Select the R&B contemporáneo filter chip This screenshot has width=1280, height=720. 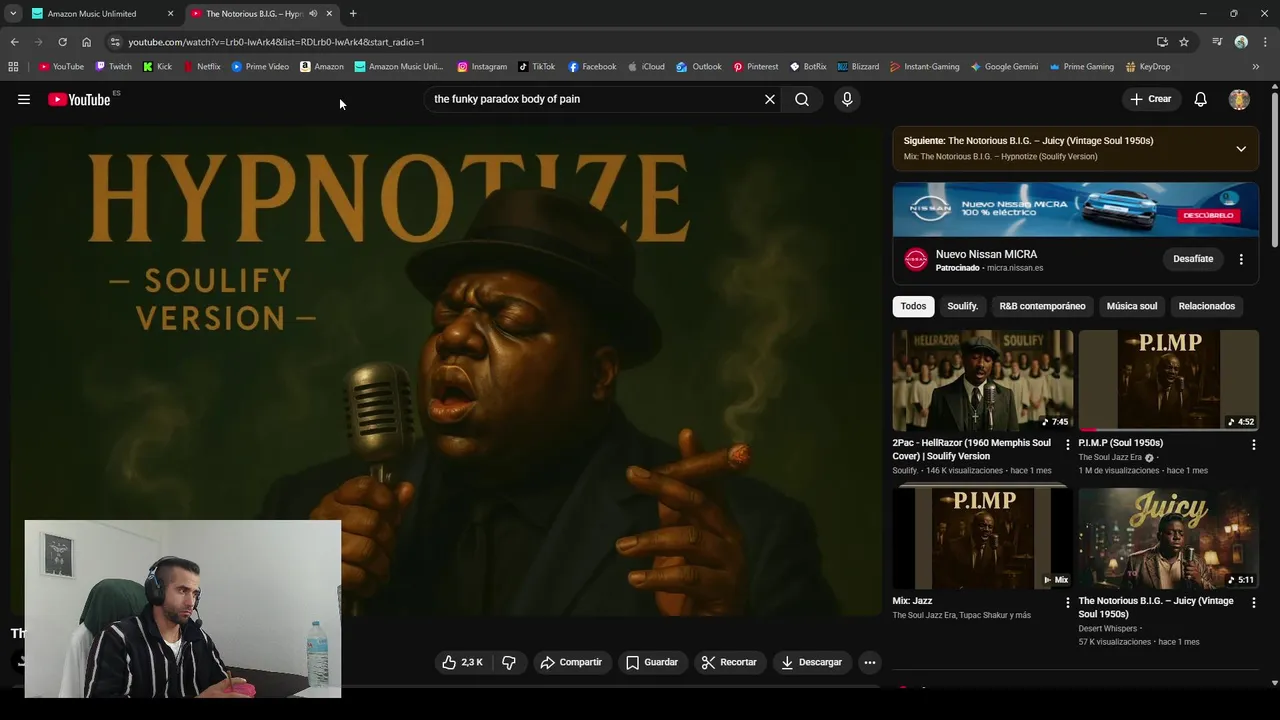(x=1042, y=306)
